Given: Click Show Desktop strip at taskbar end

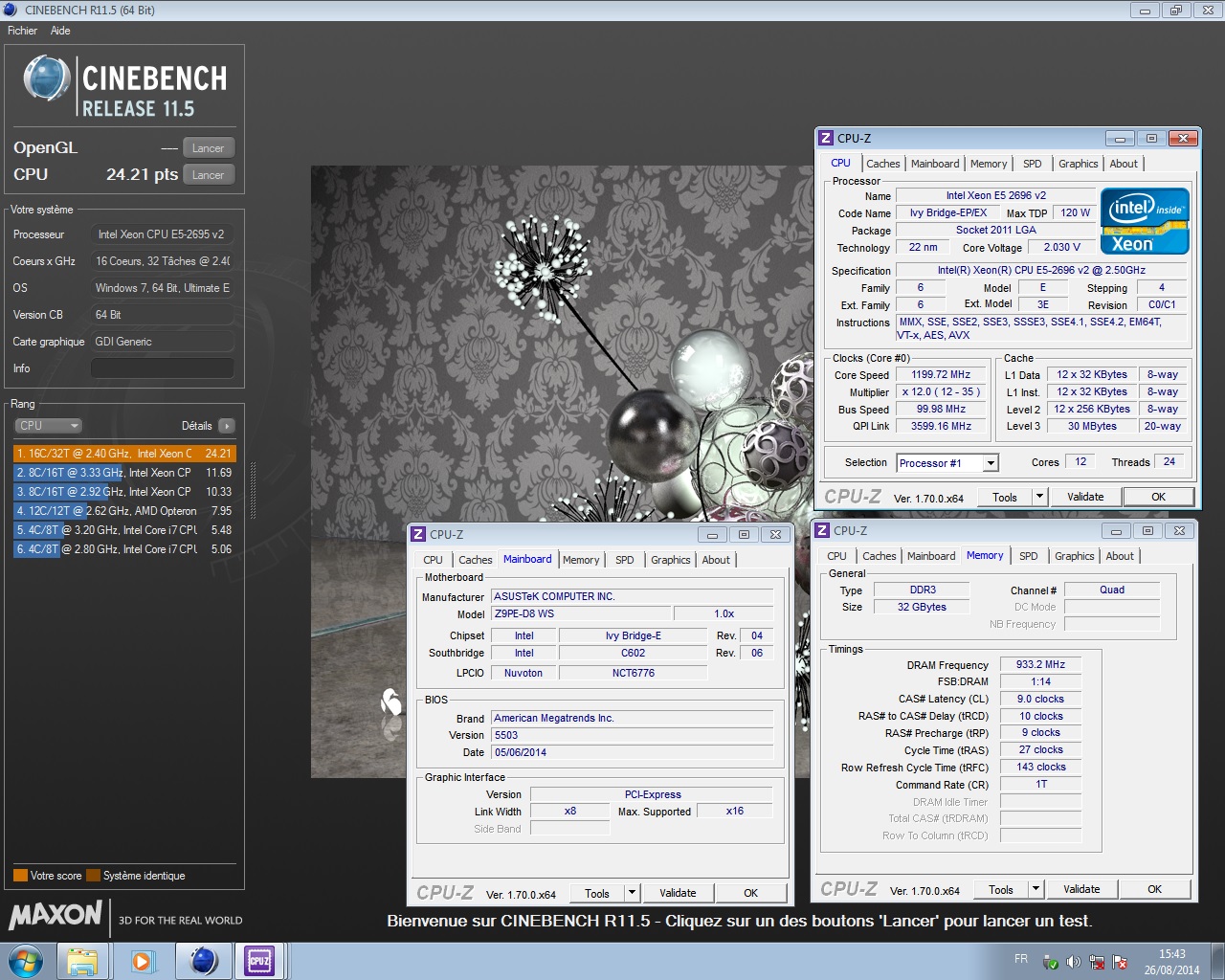Looking at the screenshot, I should (x=1217, y=961).
